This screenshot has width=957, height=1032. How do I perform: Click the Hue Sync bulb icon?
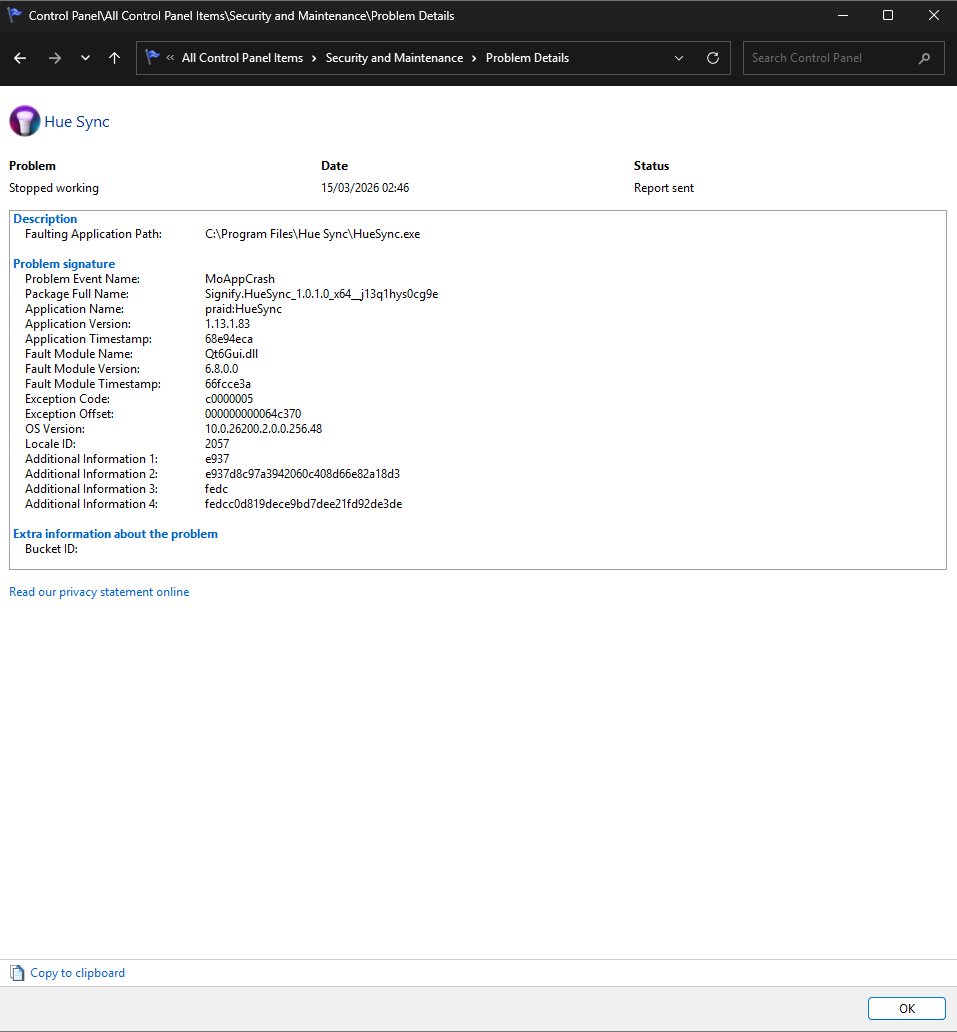click(25, 121)
